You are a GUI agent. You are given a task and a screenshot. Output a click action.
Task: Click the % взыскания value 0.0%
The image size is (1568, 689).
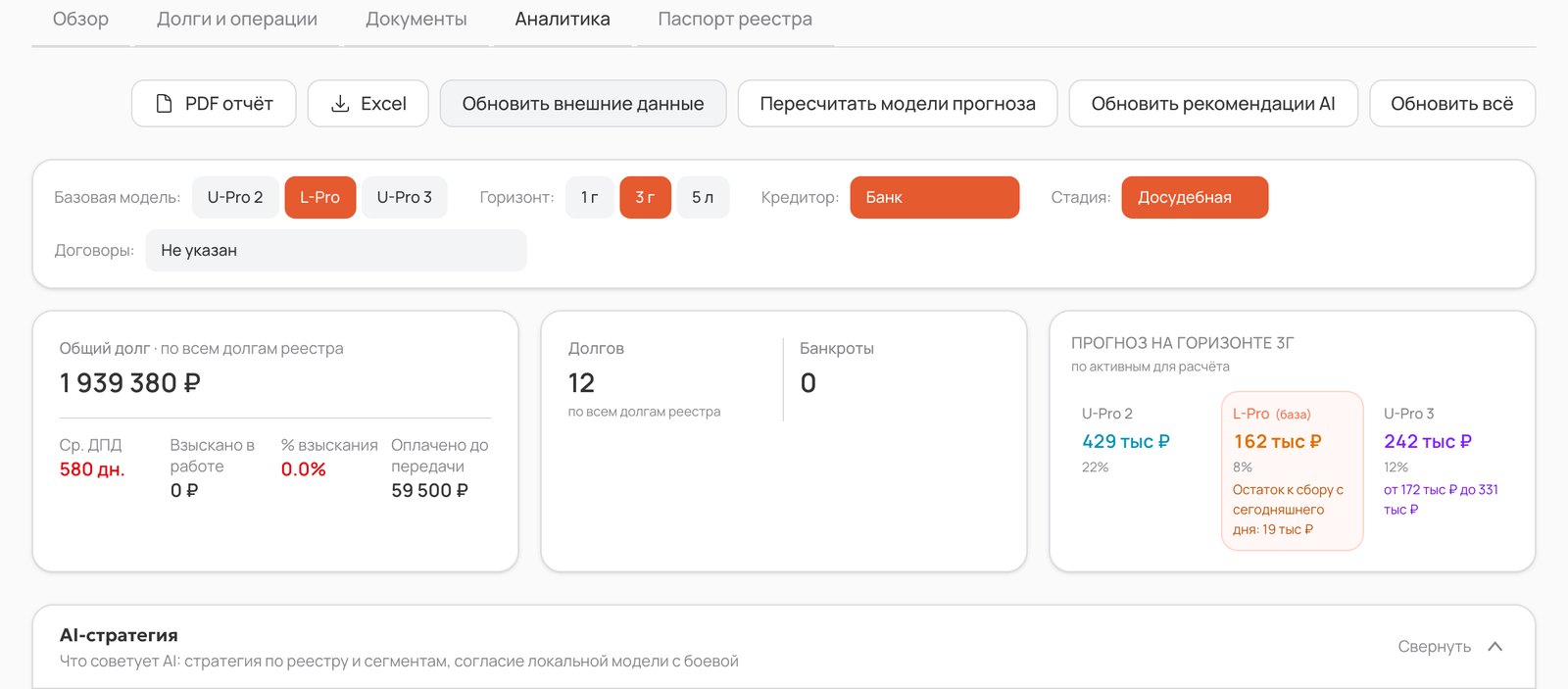point(304,469)
